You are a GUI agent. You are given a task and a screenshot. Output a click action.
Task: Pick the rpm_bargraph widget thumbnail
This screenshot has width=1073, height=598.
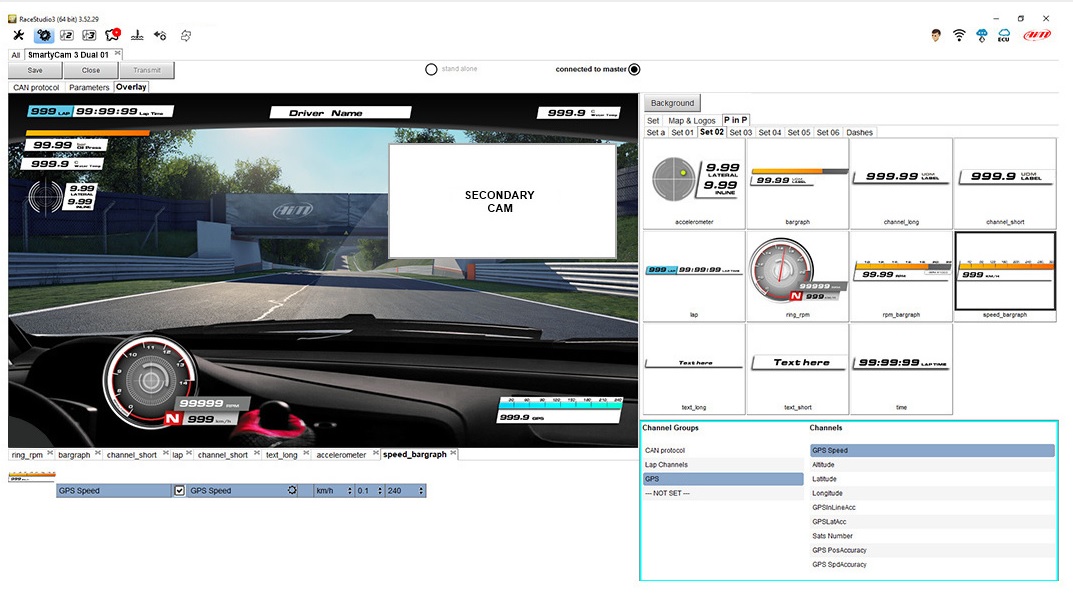[x=901, y=276]
